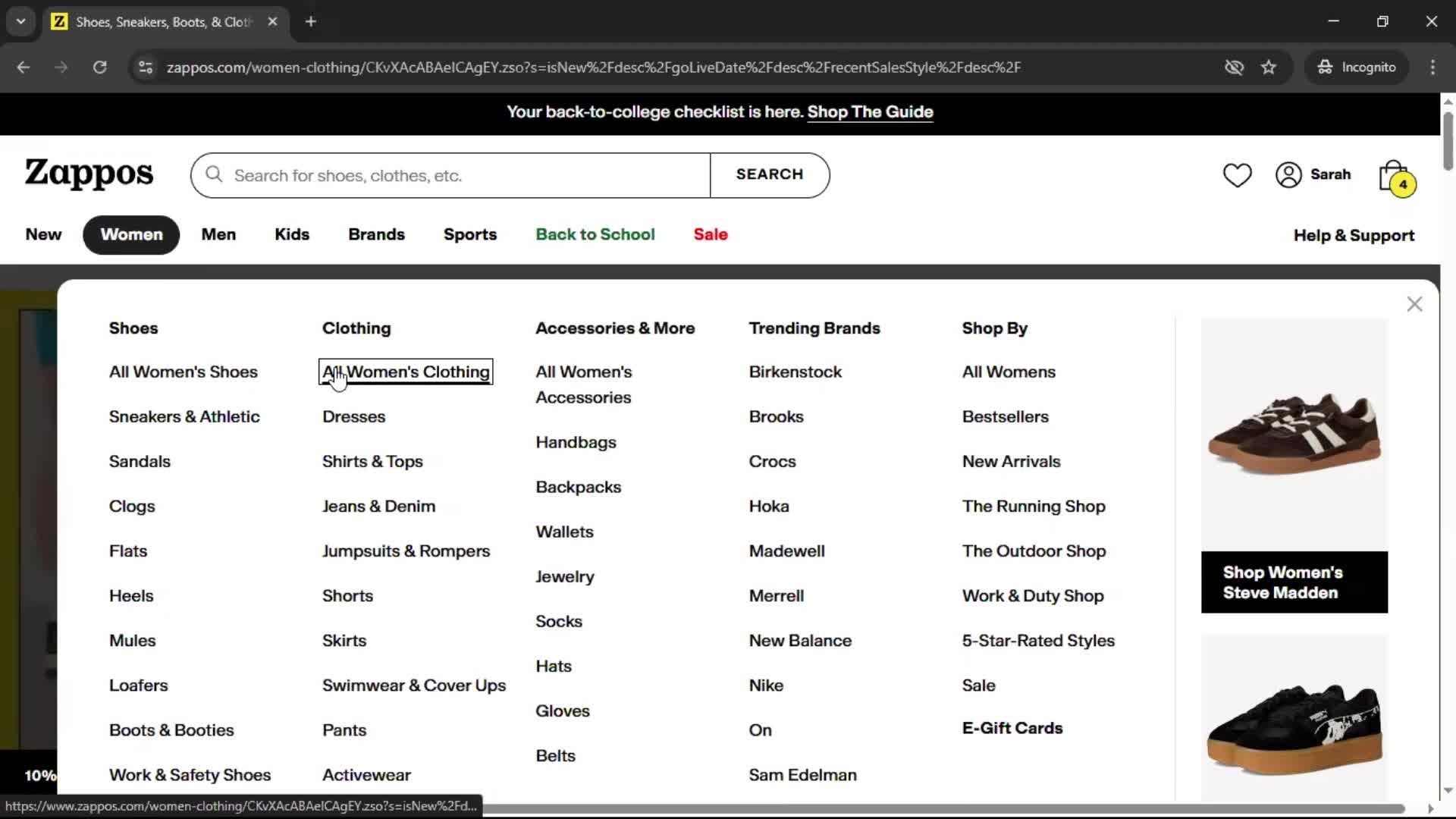Close the Zappos browser tab
This screenshot has height=819, width=1456.
pos(272,22)
